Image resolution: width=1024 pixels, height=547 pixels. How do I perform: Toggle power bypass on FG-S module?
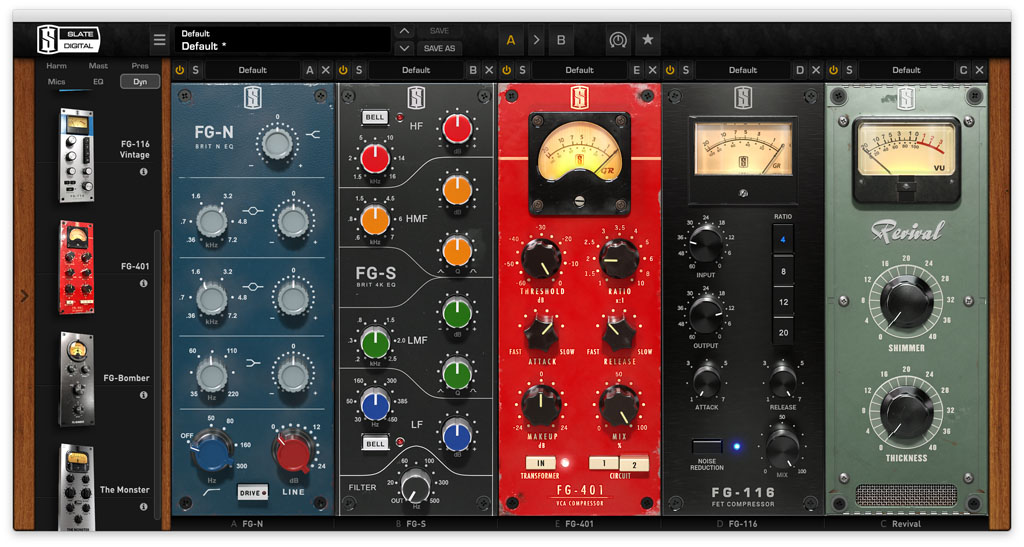[x=343, y=70]
